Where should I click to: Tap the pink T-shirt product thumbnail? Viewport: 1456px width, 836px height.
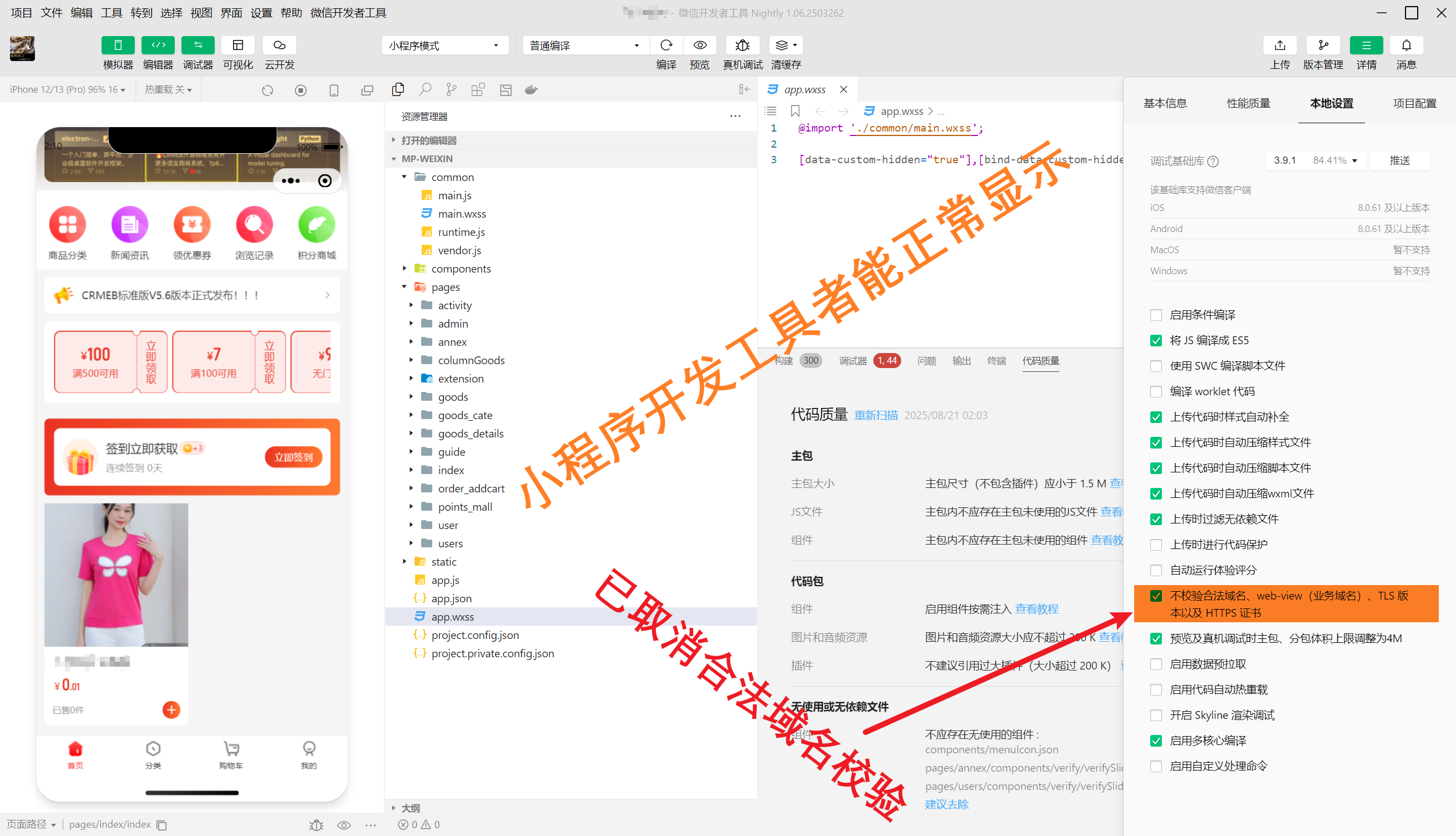click(116, 575)
